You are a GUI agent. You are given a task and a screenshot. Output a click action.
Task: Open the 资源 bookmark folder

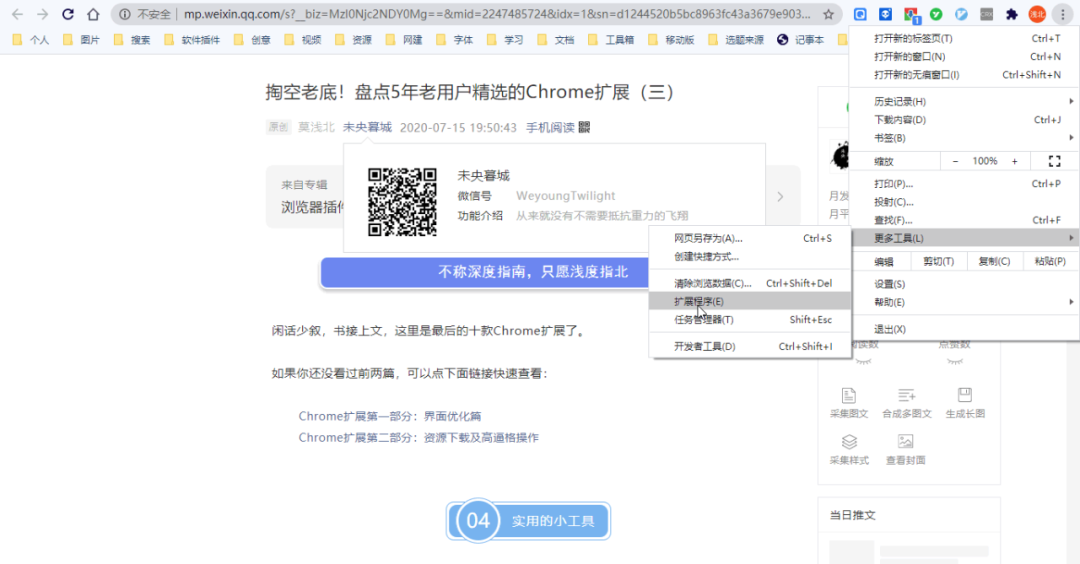[353, 40]
